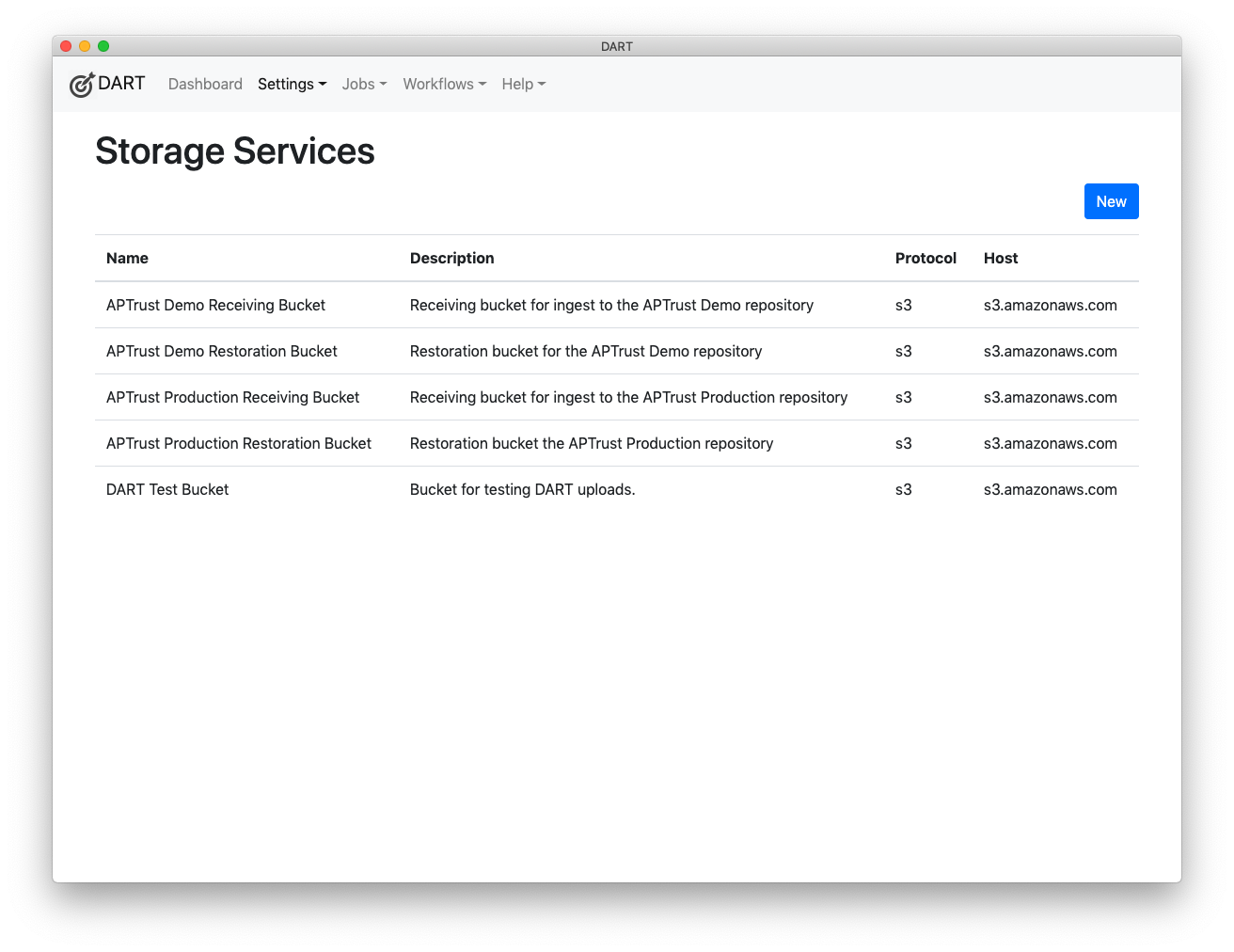1234x952 pixels.
Task: Click the Protocol column header
Action: (925, 258)
